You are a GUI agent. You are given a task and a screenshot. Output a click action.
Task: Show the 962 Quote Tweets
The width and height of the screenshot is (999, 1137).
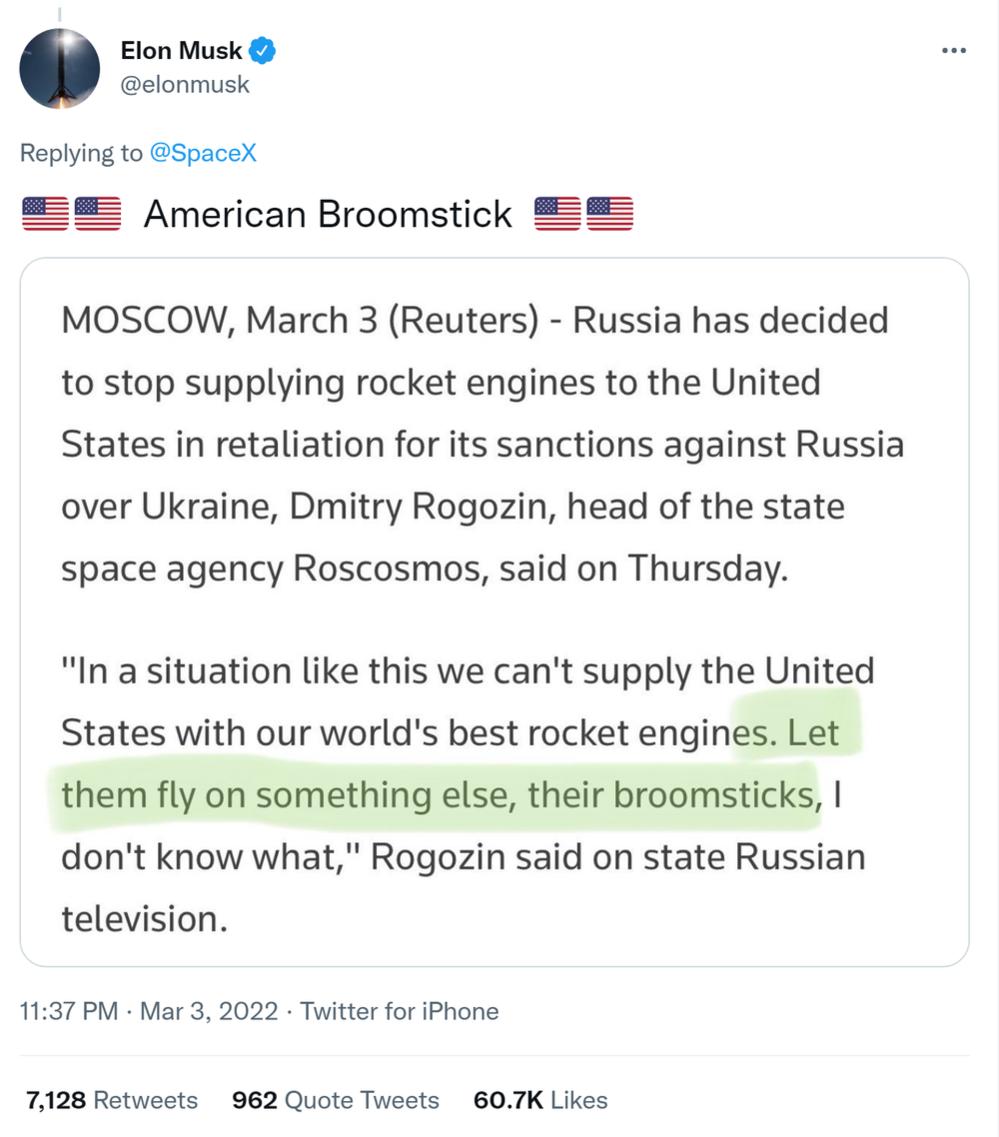coord(335,1100)
